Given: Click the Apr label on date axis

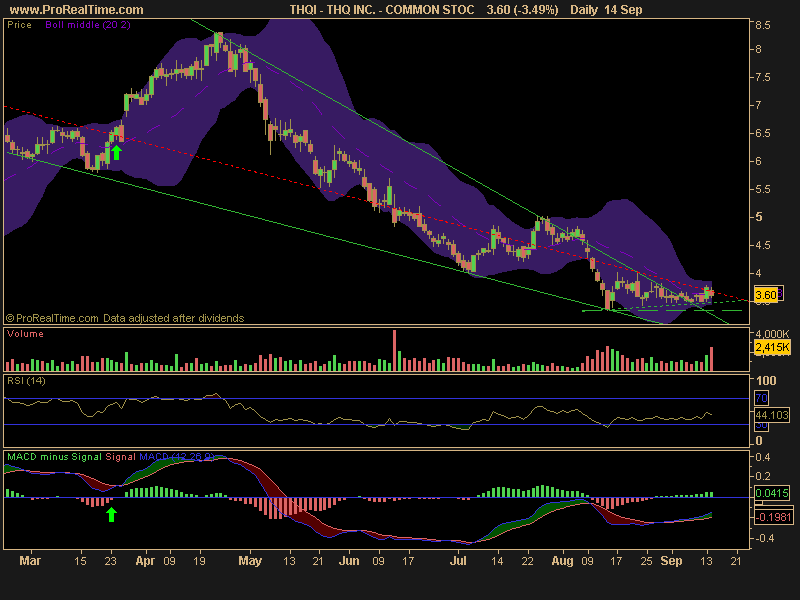Looking at the screenshot, I should (145, 561).
